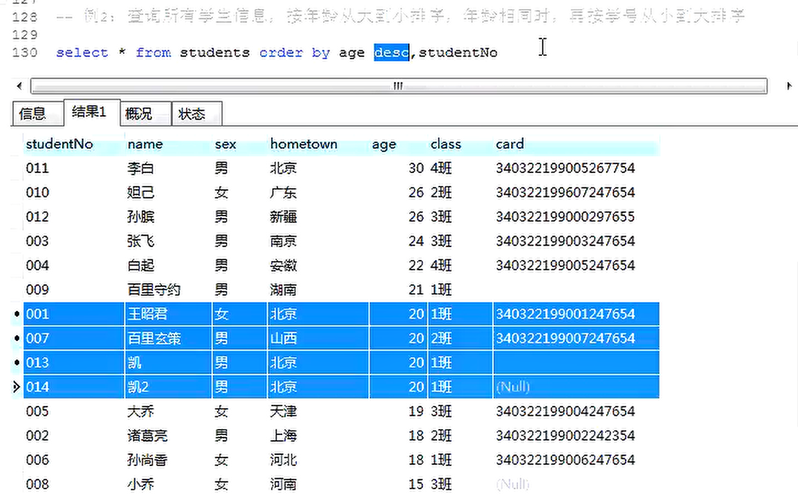Select the 结果1 tab
This screenshot has width=798, height=500.
tap(92, 112)
